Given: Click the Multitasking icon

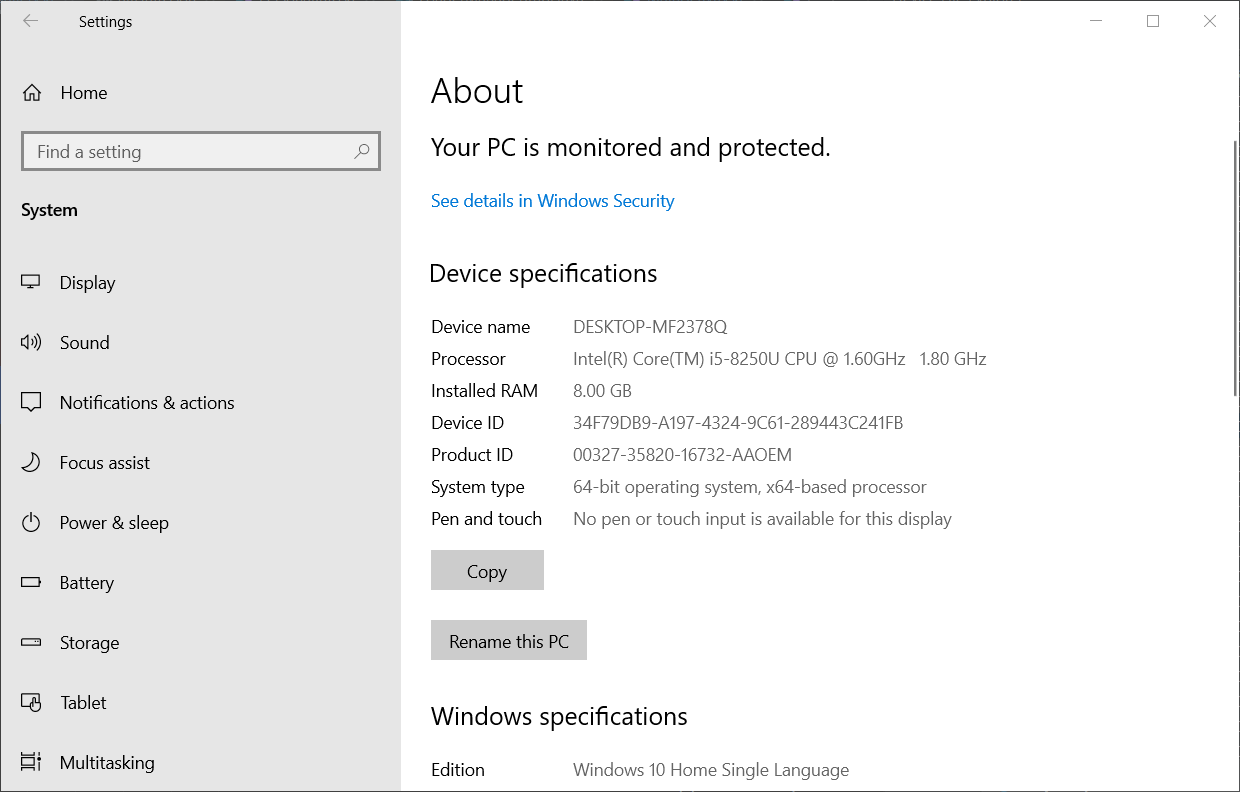Looking at the screenshot, I should click(x=31, y=763).
